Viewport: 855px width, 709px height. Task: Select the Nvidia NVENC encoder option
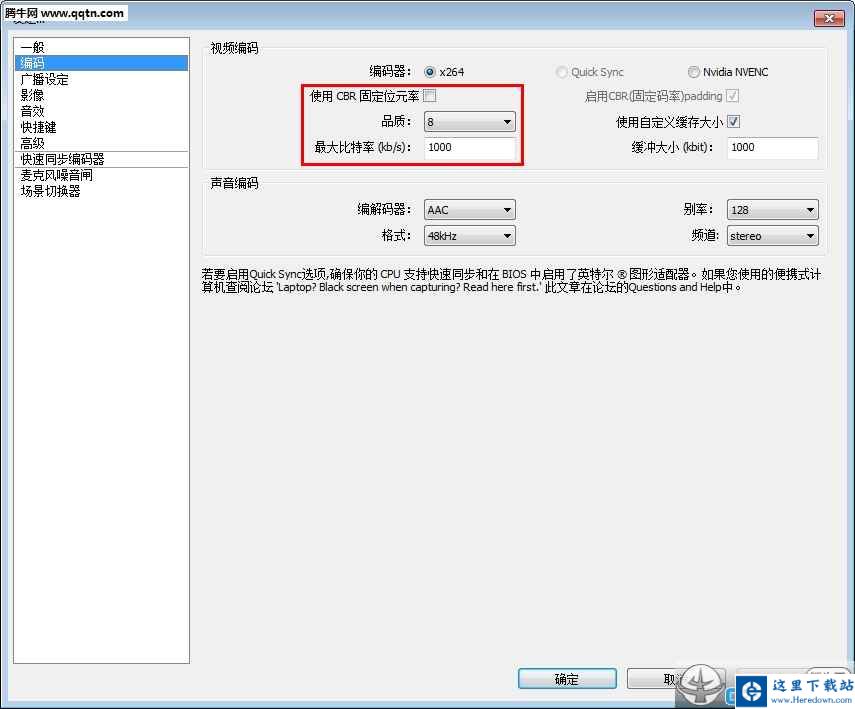[x=694, y=72]
